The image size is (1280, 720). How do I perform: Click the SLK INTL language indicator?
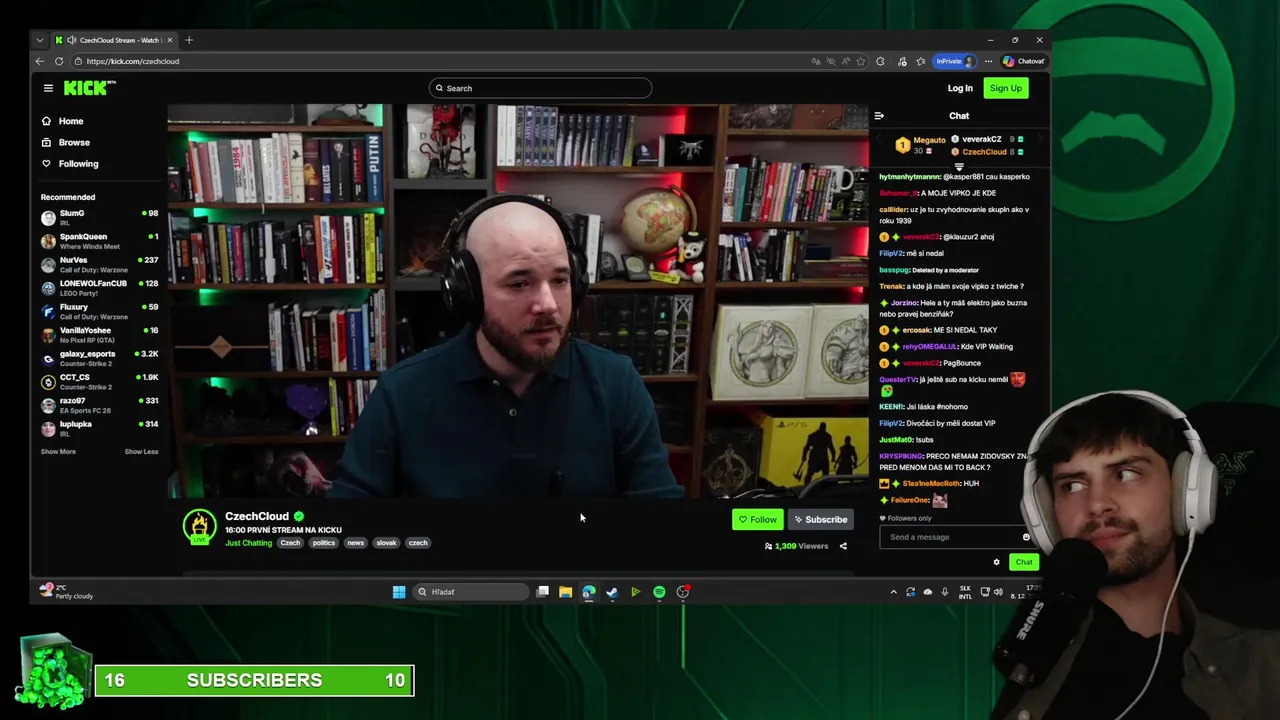[x=965, y=592]
